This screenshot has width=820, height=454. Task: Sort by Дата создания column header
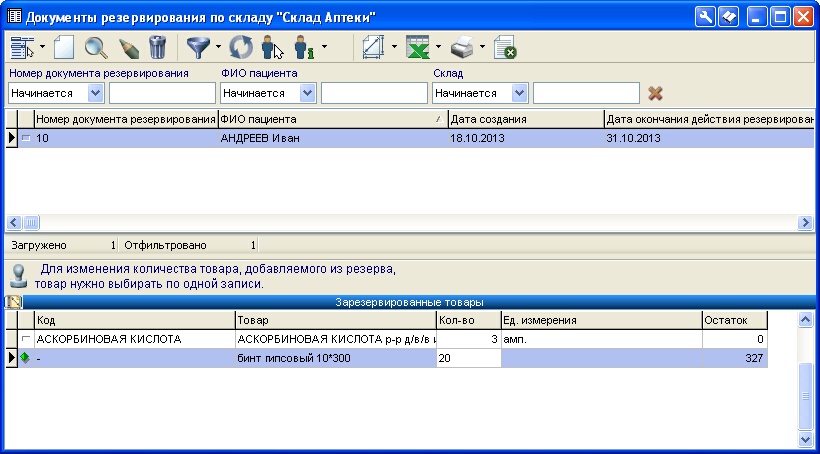[526, 119]
